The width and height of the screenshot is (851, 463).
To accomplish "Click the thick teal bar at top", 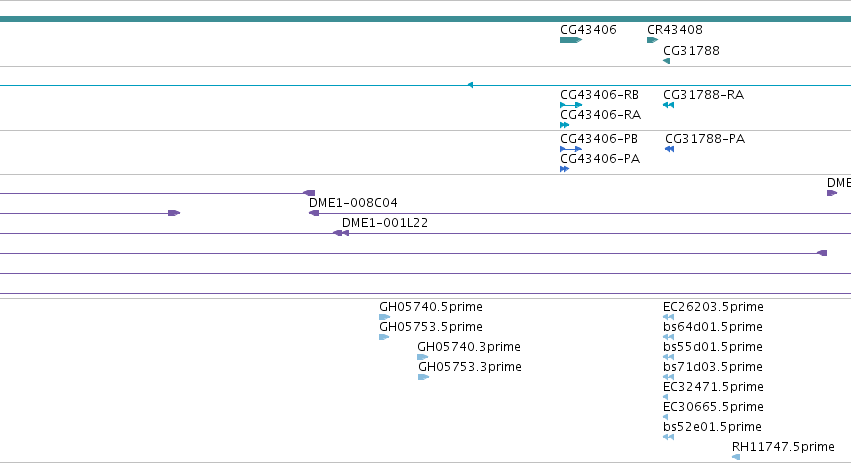I will tap(426, 19).
